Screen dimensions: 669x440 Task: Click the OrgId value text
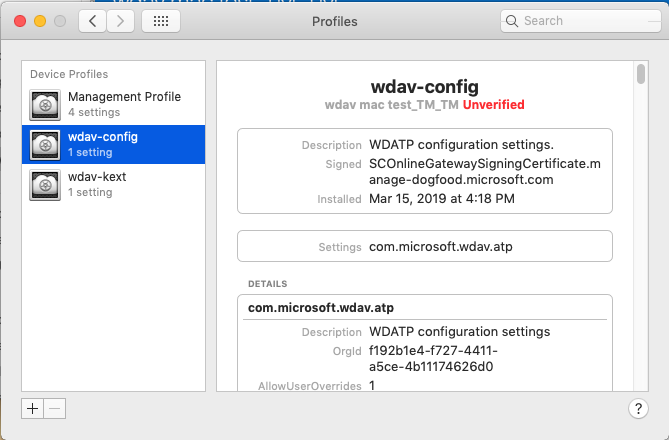click(x=433, y=358)
